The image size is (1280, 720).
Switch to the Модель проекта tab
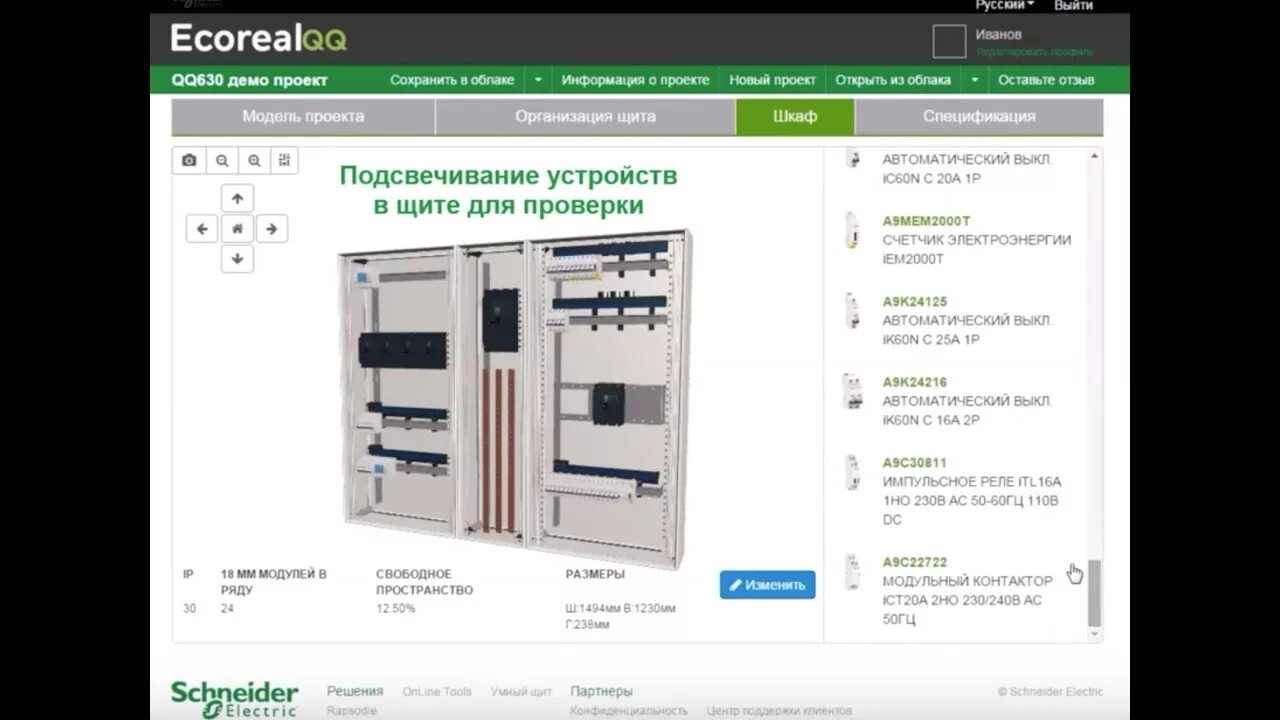[303, 116]
